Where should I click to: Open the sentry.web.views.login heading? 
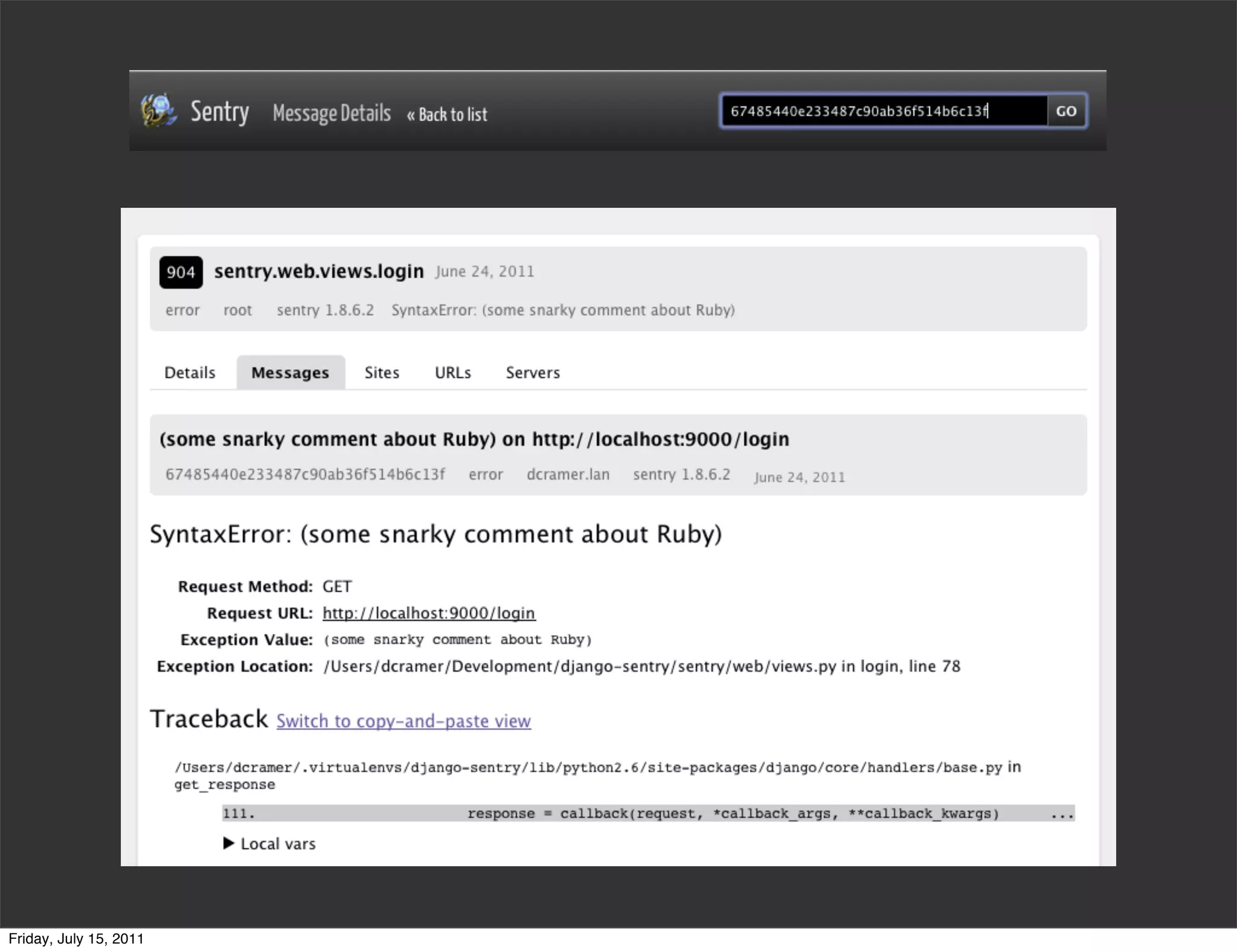pyautogui.click(x=319, y=271)
